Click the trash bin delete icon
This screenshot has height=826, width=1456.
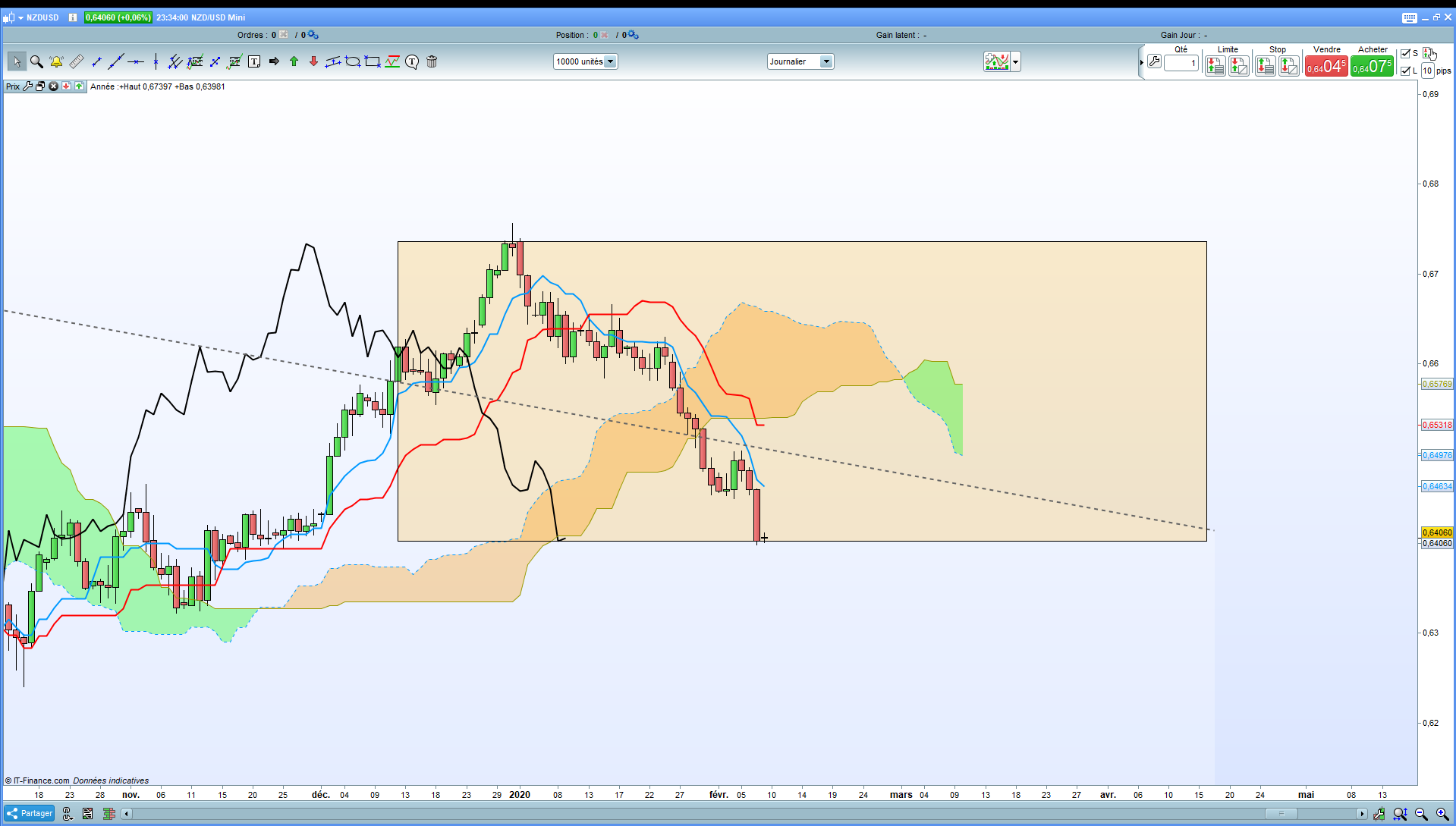click(432, 62)
